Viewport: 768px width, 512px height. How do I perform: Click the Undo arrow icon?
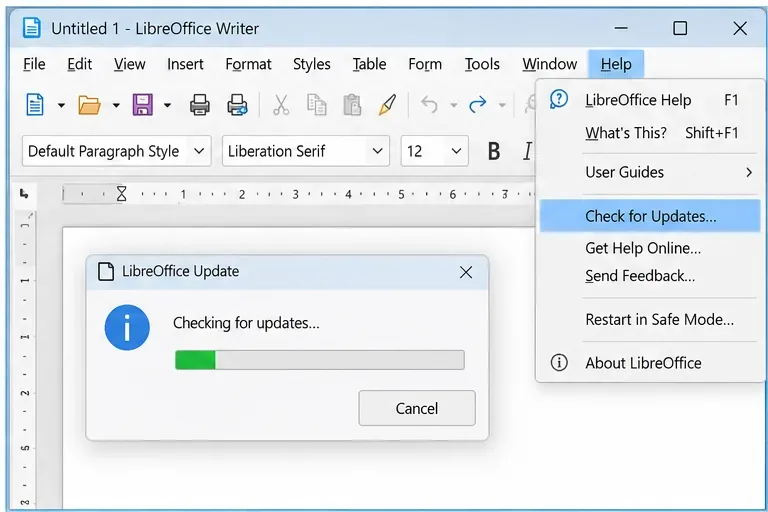tap(430, 104)
